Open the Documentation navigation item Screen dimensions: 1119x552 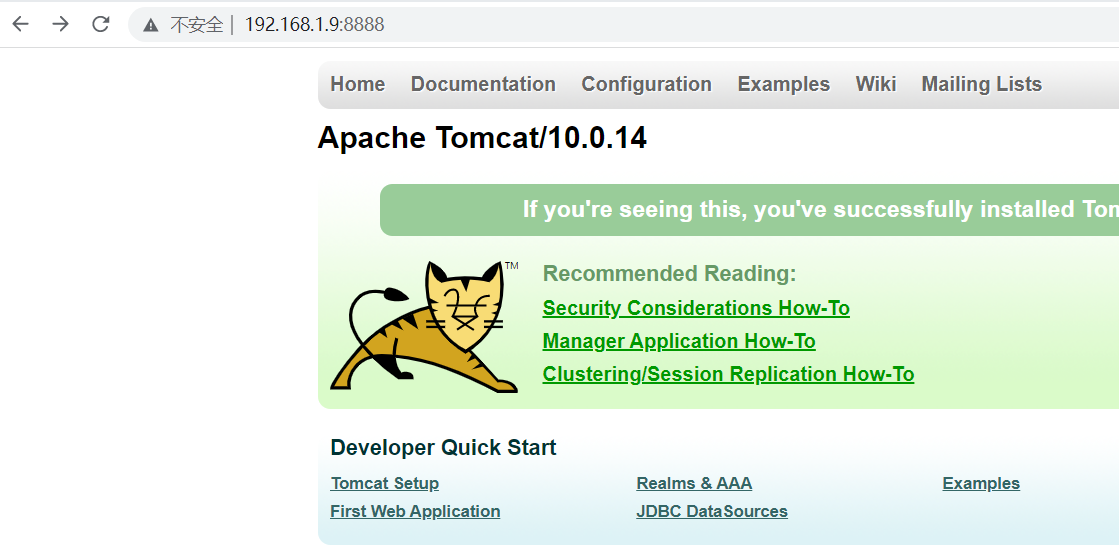click(483, 84)
